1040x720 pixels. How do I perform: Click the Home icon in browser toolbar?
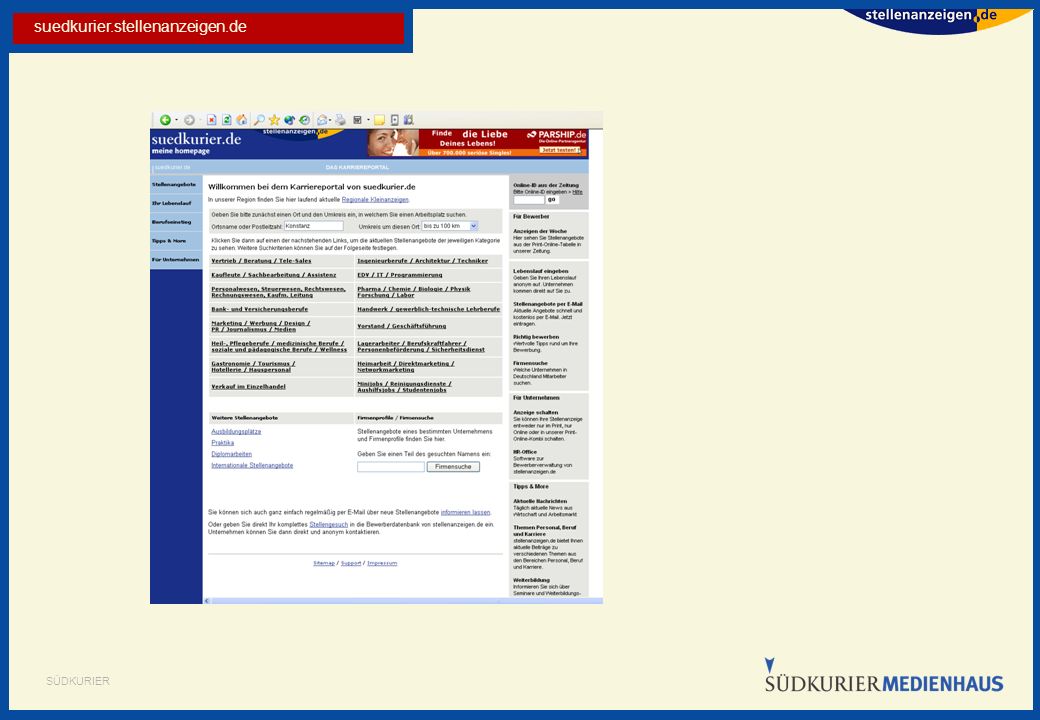[241, 120]
